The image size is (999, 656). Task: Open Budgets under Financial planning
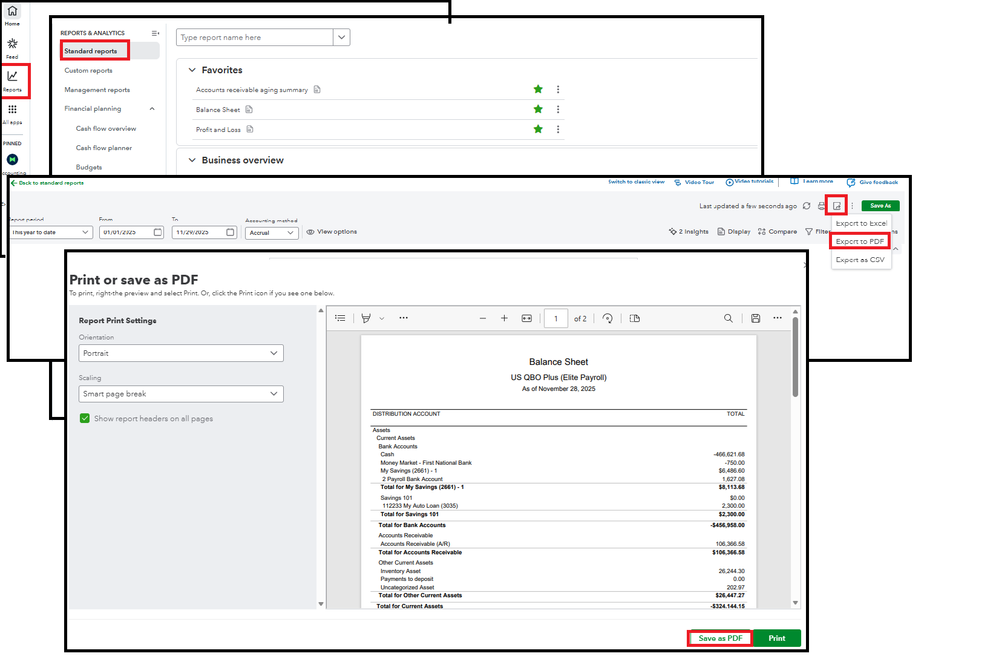click(89, 167)
